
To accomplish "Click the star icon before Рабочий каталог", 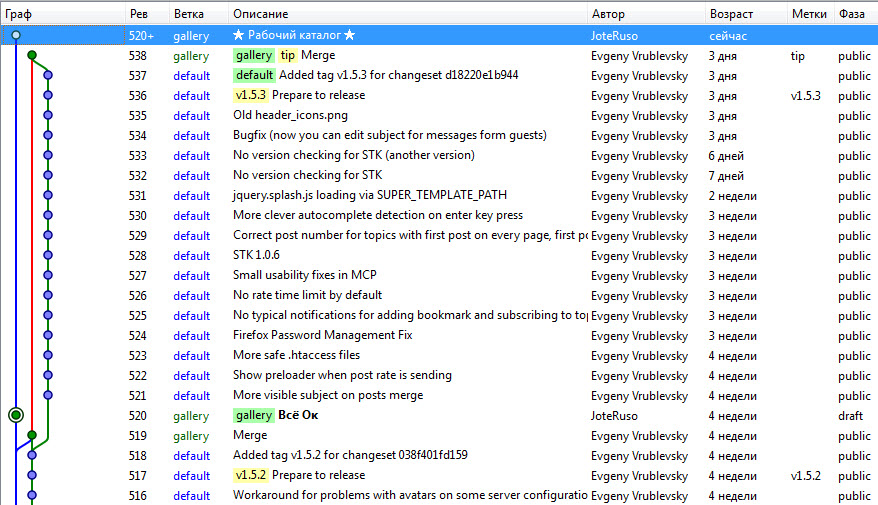I will 239,35.
